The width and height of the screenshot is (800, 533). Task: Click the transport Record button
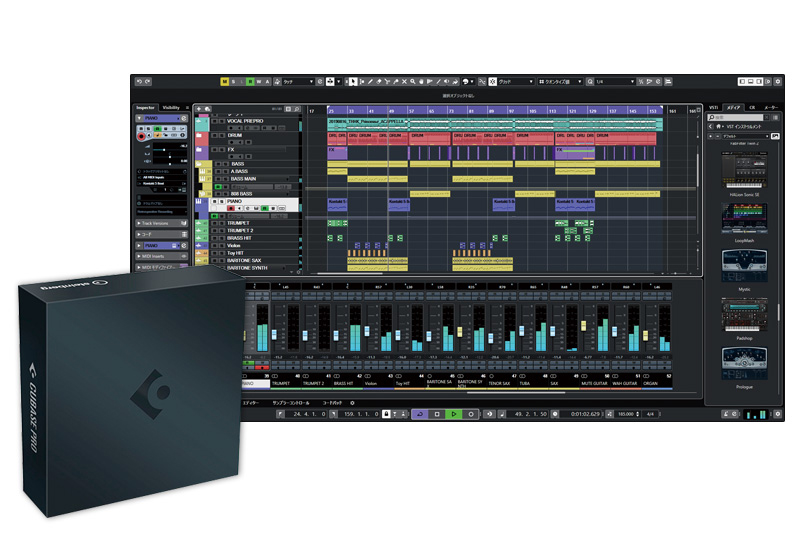[x=470, y=414]
